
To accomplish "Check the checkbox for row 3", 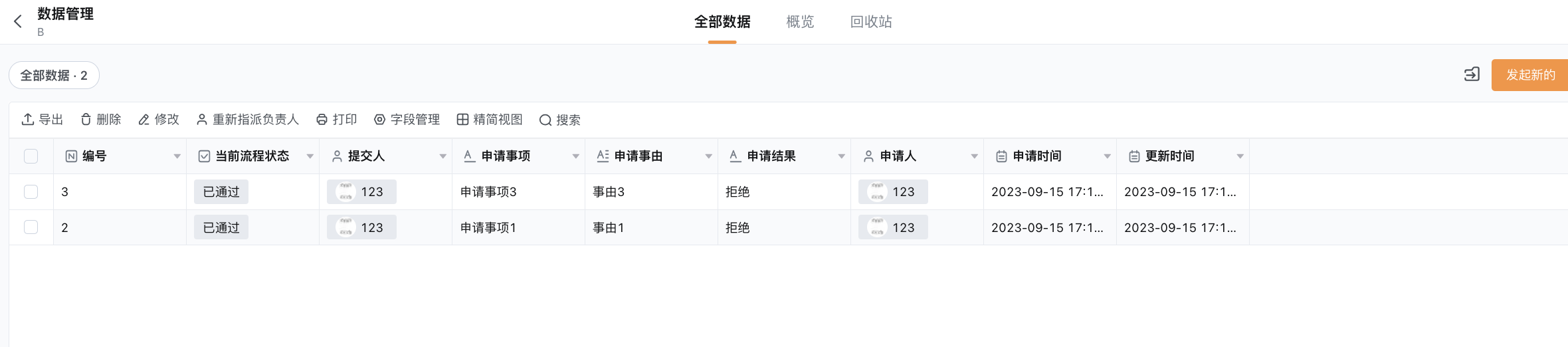I will click(31, 191).
